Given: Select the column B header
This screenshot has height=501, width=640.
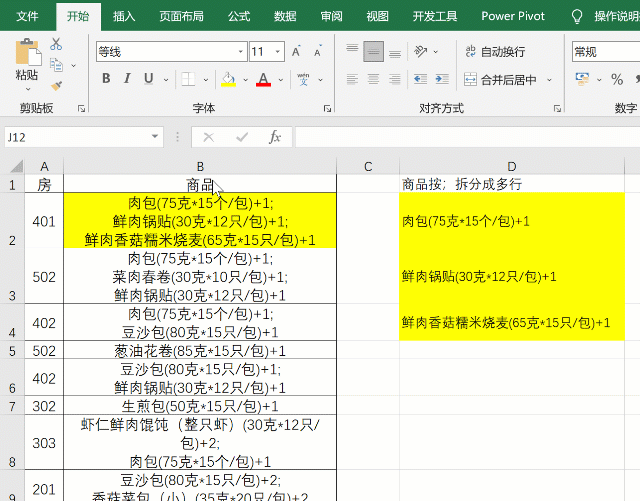Looking at the screenshot, I should point(200,166).
